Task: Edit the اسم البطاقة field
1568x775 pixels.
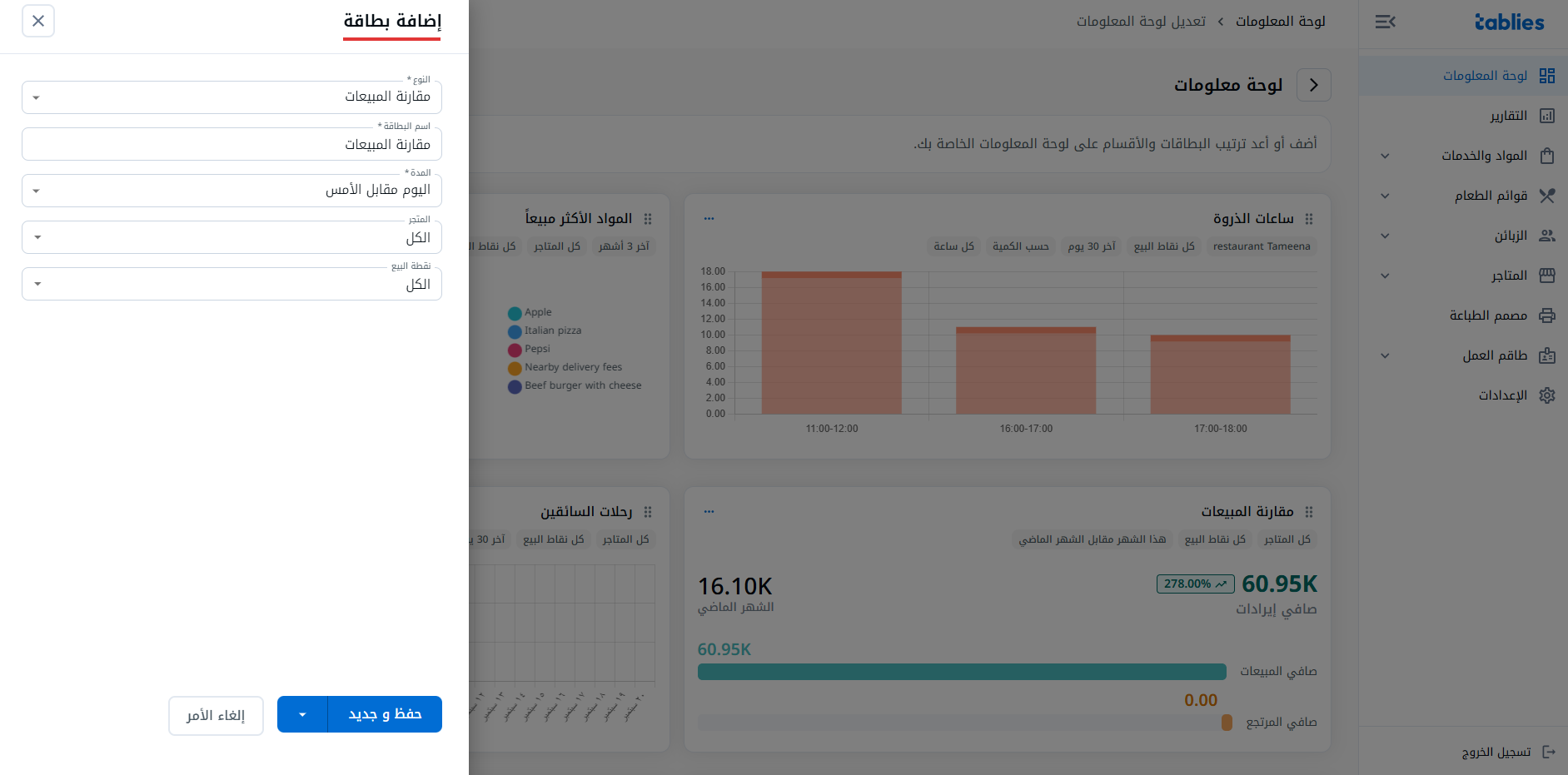Action: pos(231,144)
